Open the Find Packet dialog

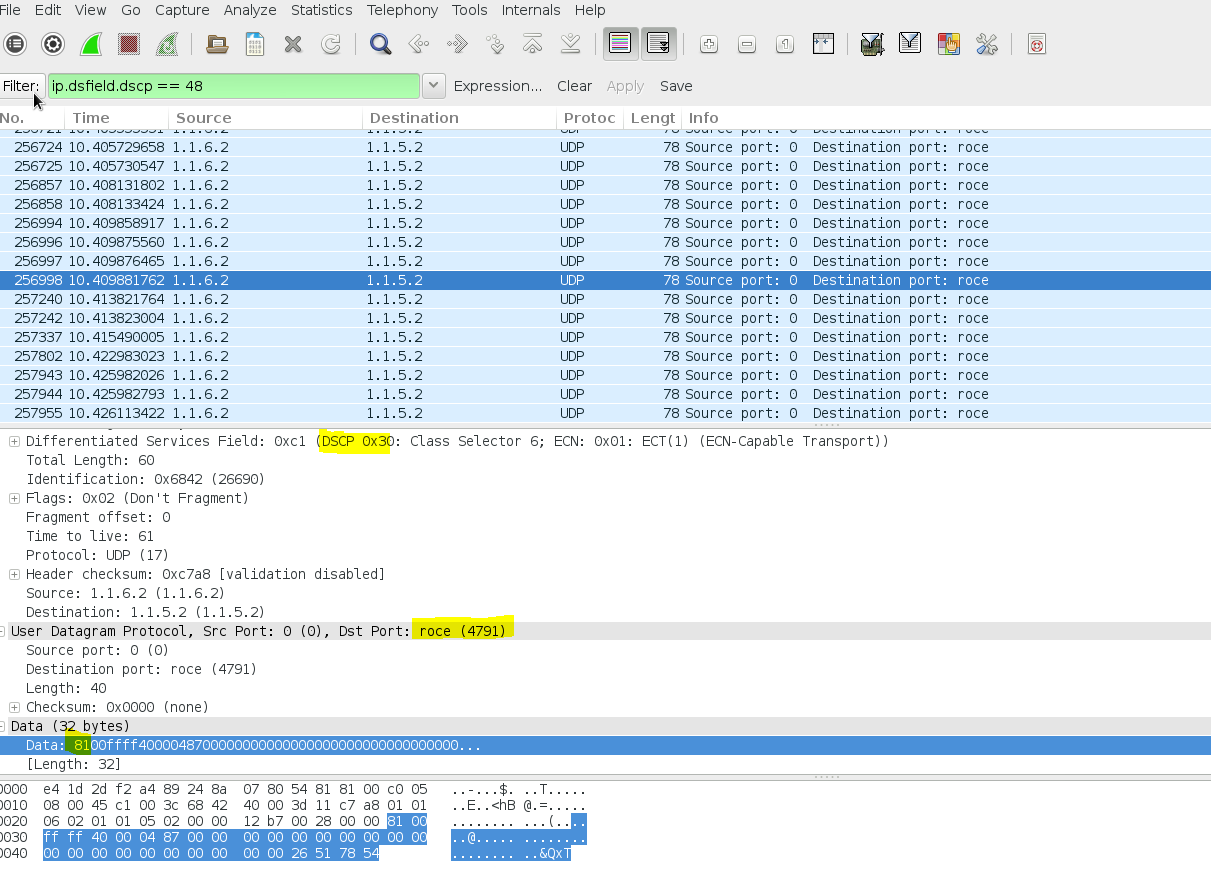pyautogui.click(x=380, y=44)
